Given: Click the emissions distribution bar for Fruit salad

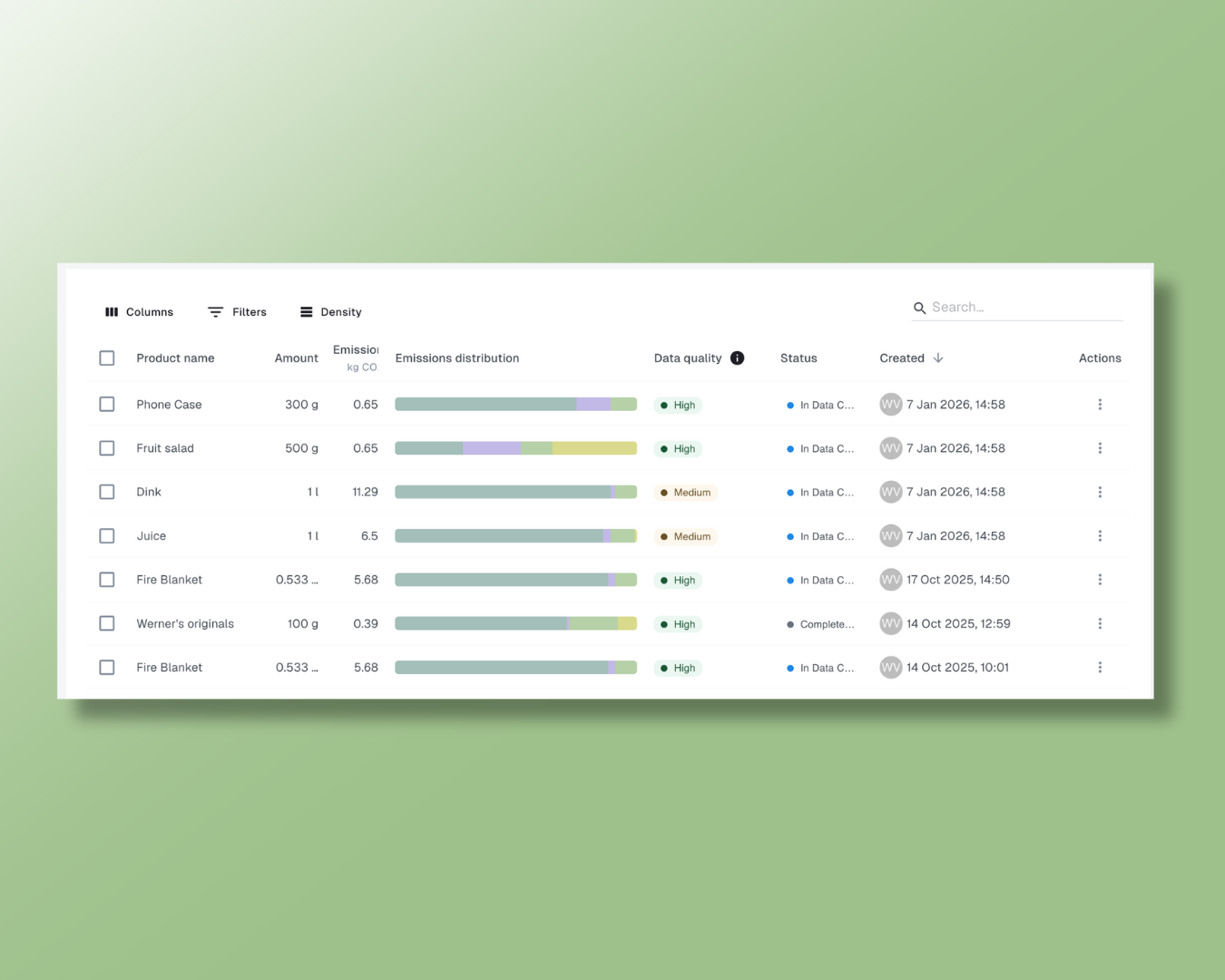Looking at the screenshot, I should pos(515,448).
